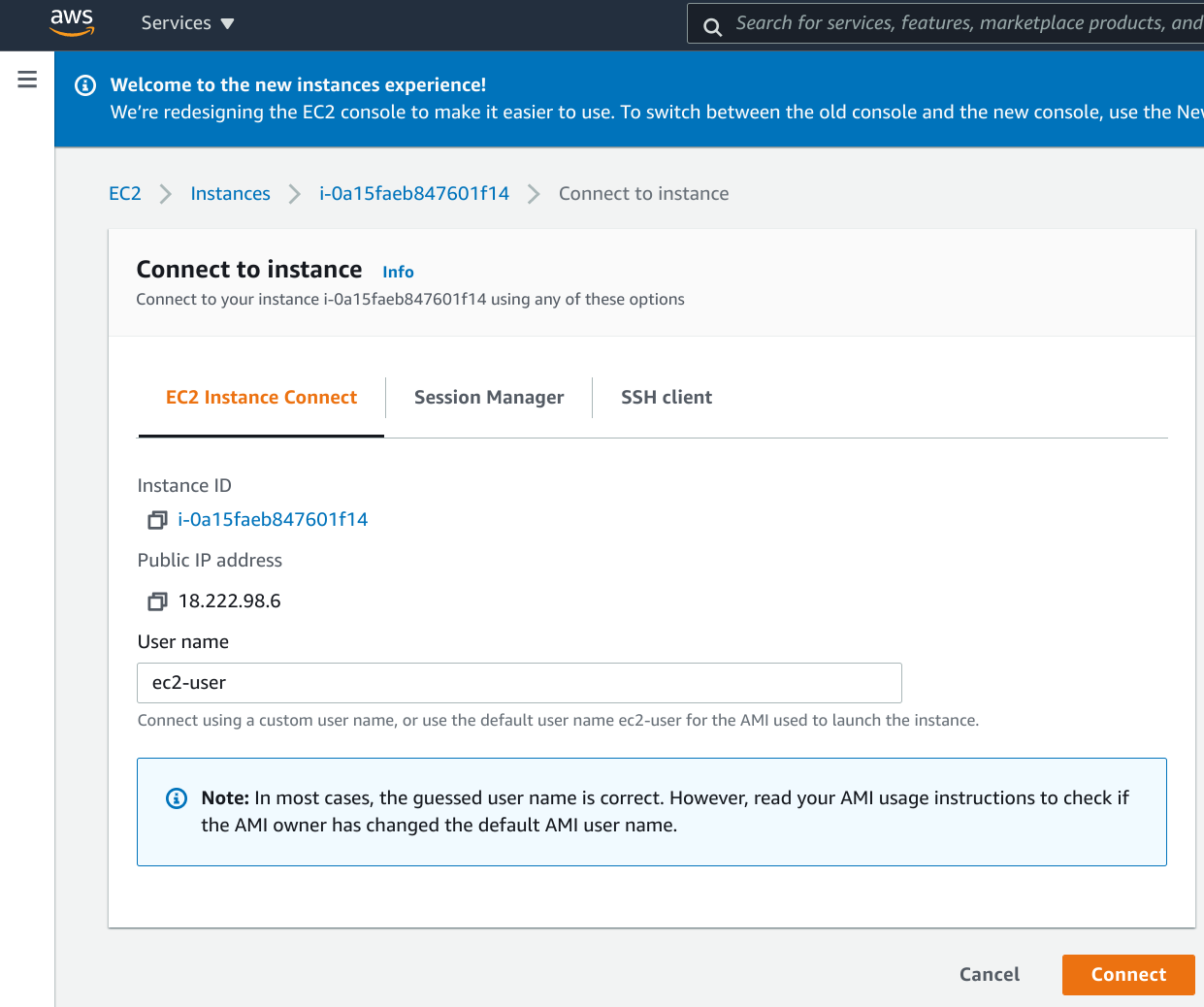Click the info icon in the Note box

click(x=176, y=797)
